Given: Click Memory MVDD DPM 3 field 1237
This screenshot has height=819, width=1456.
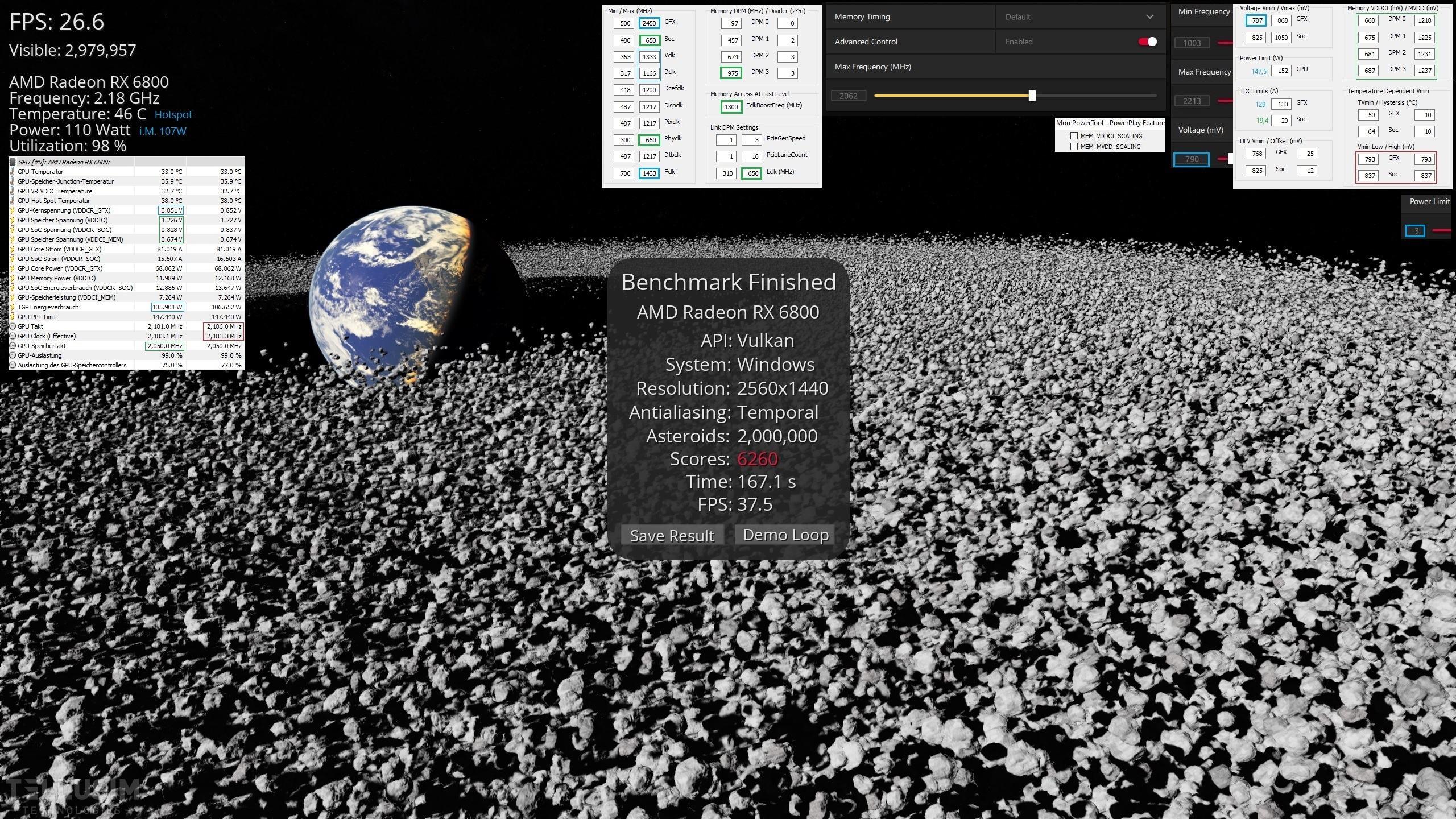Looking at the screenshot, I should point(1424,71).
